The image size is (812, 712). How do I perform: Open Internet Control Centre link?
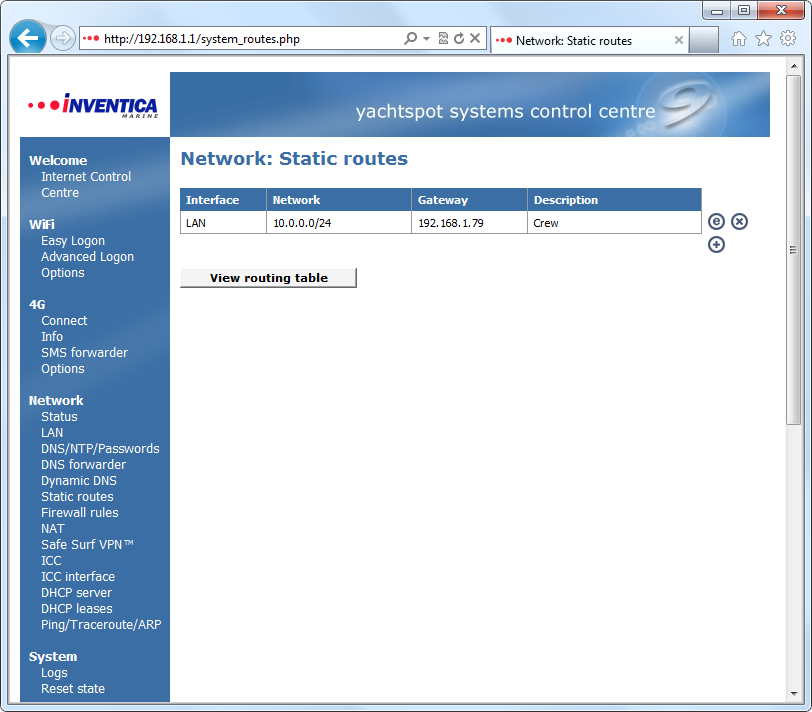(x=86, y=184)
